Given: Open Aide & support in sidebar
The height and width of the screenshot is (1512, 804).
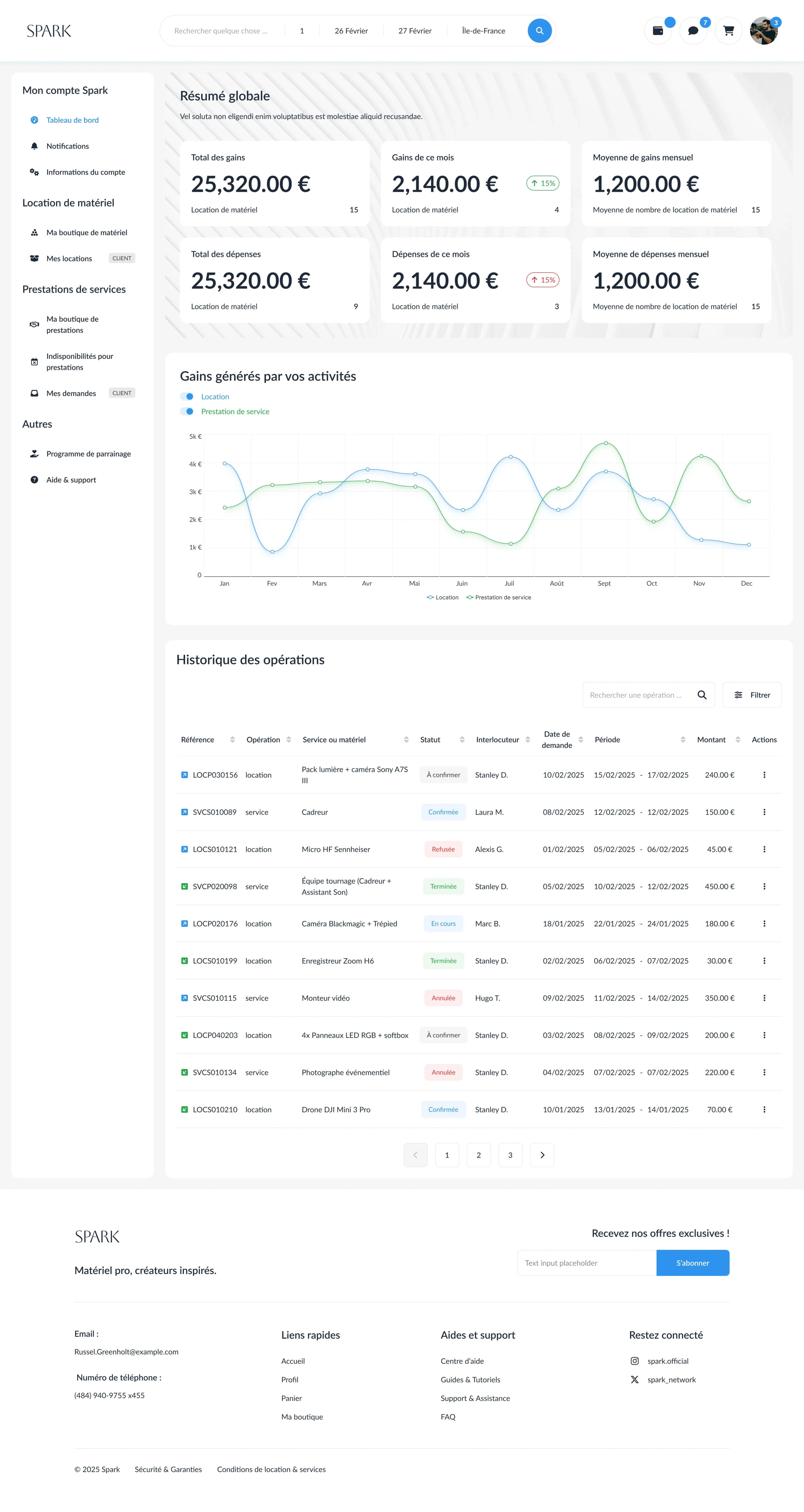Looking at the screenshot, I should 71,479.
